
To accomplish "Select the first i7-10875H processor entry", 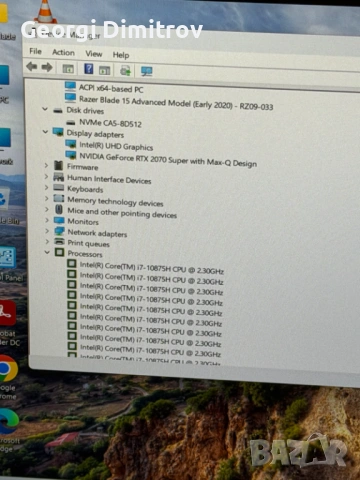I will [x=152, y=267].
